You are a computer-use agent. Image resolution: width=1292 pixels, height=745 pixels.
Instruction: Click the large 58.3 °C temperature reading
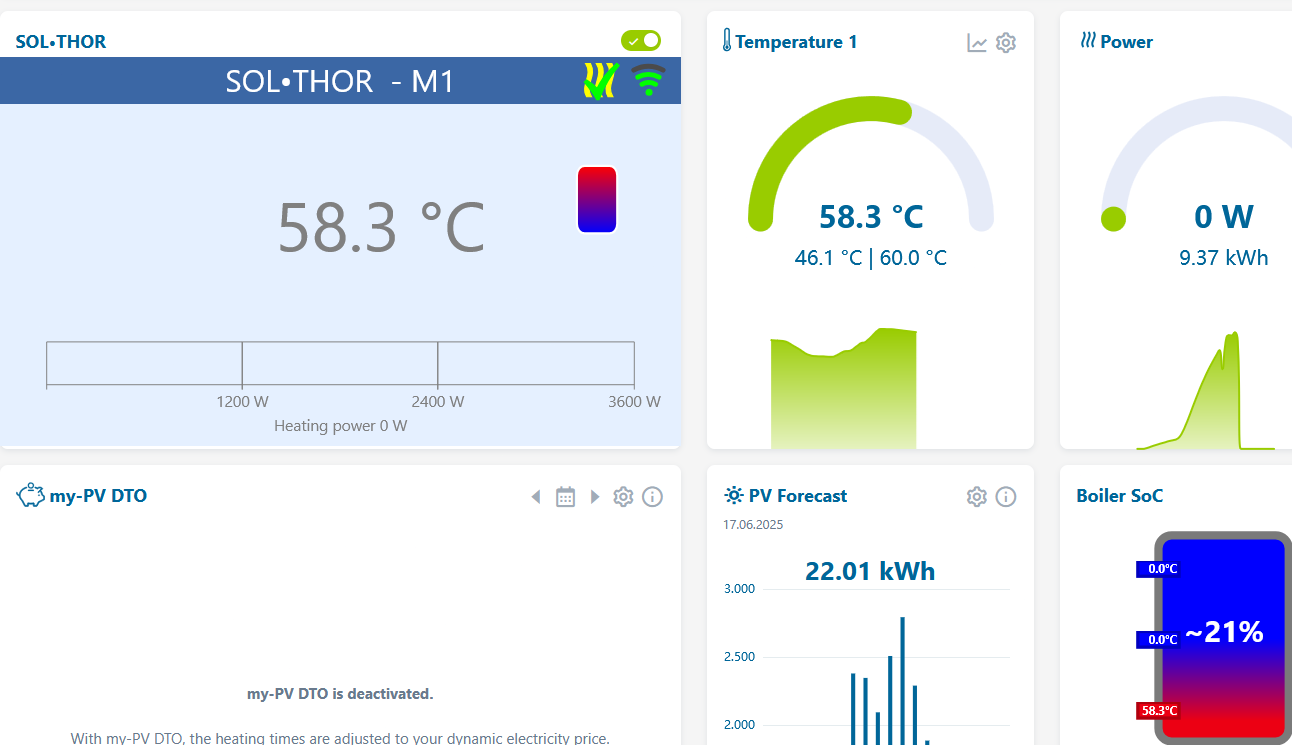click(x=380, y=228)
